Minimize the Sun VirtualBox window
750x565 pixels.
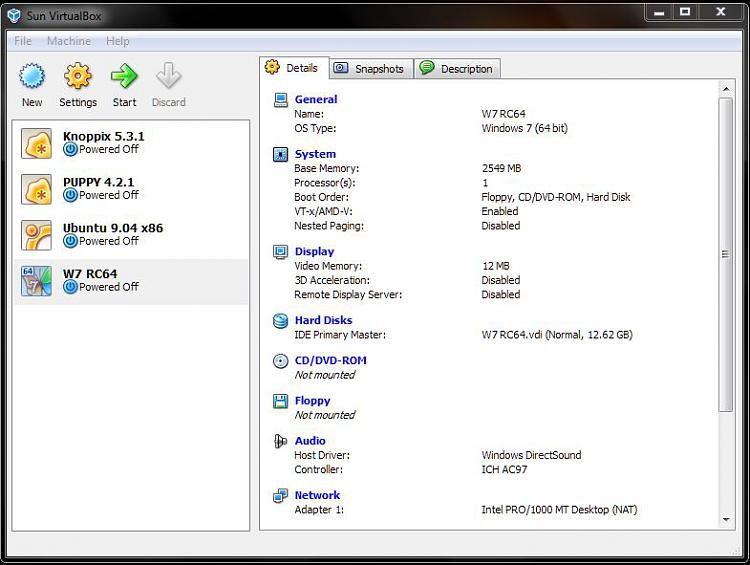[659, 12]
